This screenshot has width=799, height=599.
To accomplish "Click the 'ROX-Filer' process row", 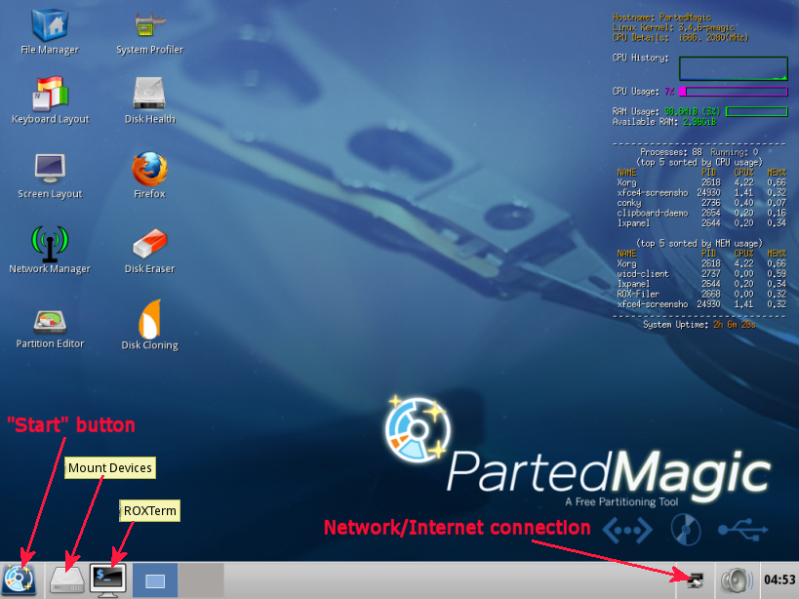I will (x=701, y=294).
